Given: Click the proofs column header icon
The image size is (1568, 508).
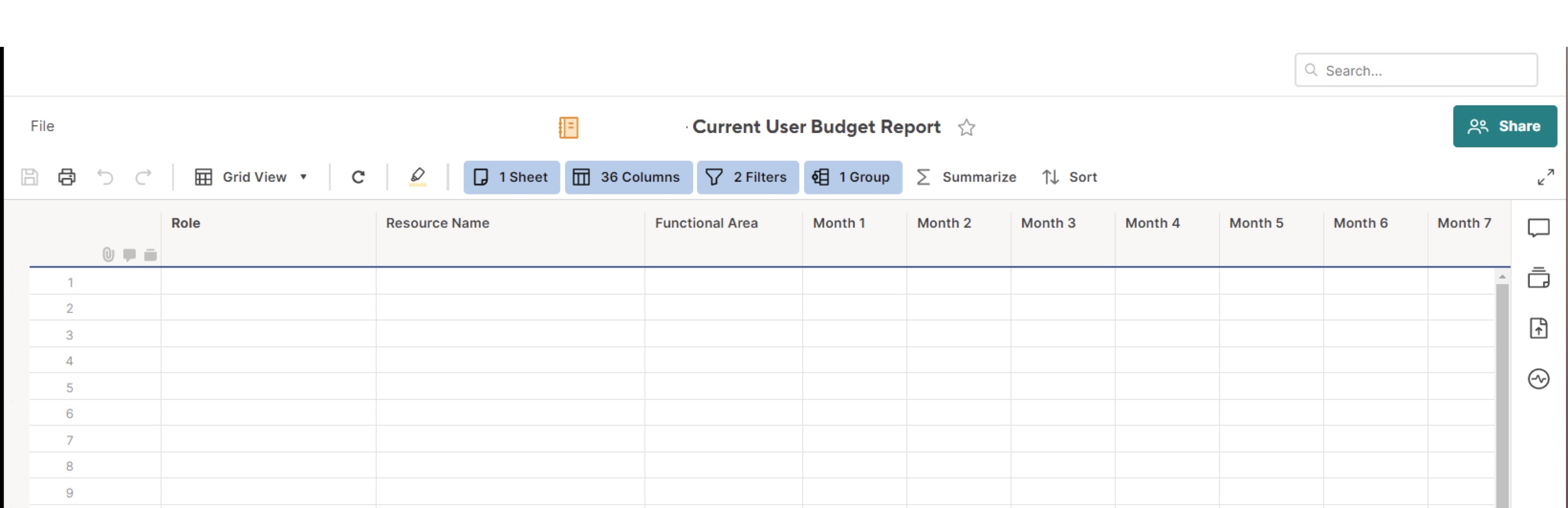Looking at the screenshot, I should pos(150,255).
